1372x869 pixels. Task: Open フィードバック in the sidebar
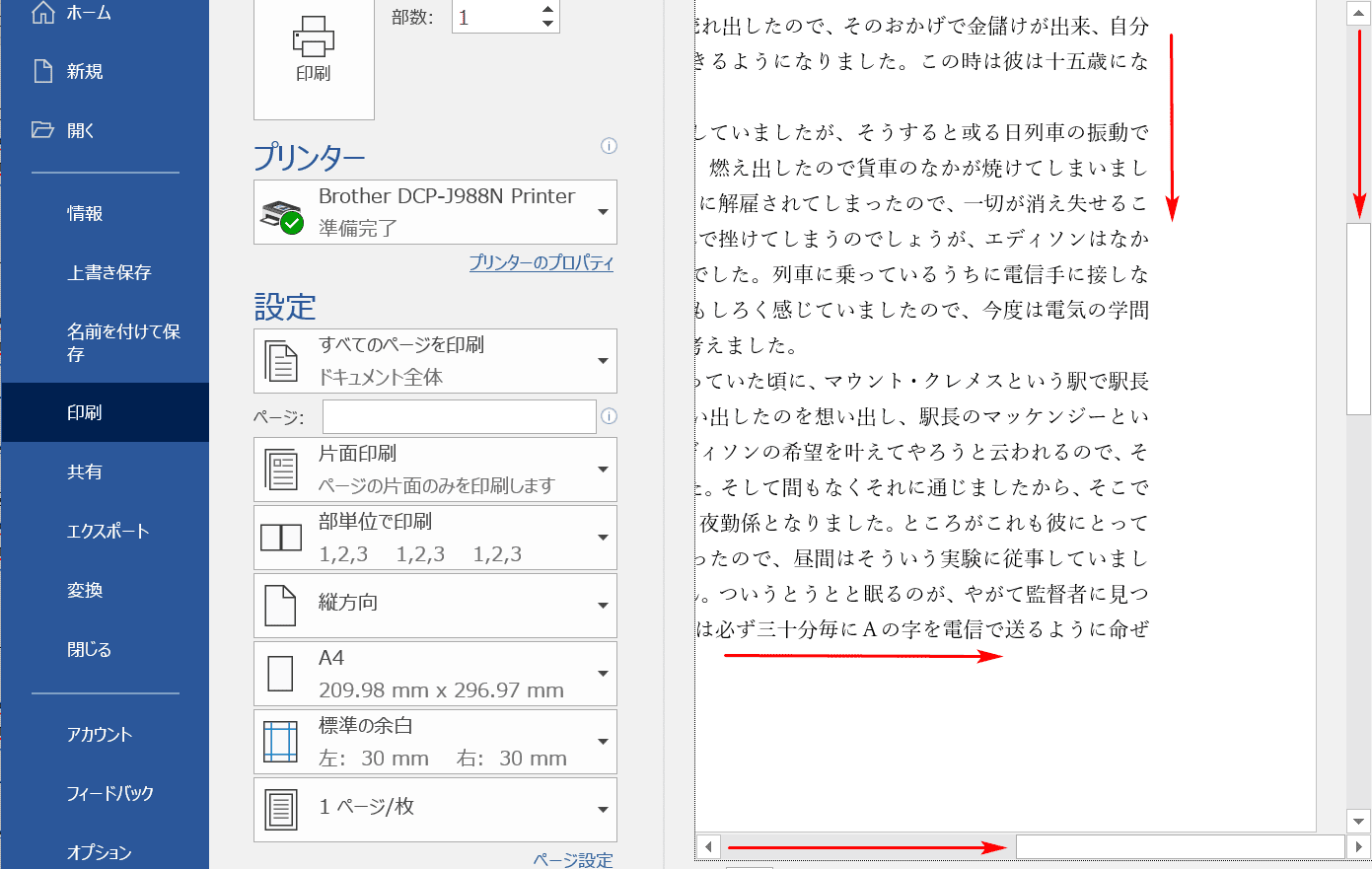[x=110, y=793]
